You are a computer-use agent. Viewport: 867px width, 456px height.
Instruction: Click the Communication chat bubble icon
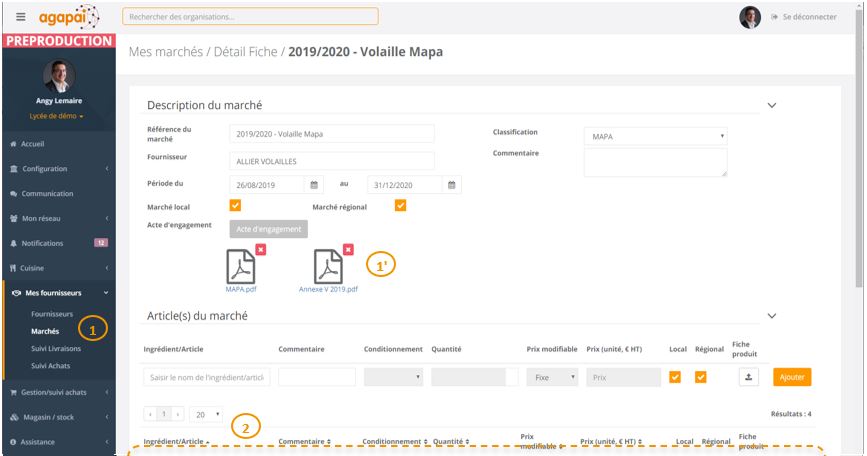click(x=13, y=193)
